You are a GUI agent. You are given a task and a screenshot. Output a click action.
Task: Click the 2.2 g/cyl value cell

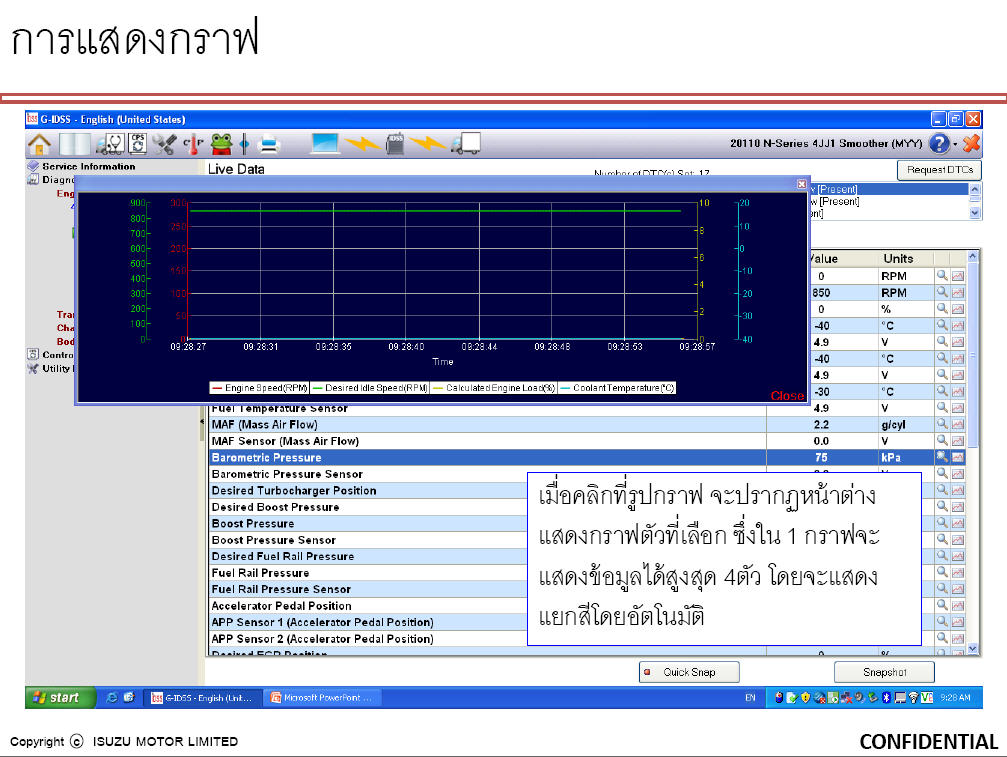point(821,424)
